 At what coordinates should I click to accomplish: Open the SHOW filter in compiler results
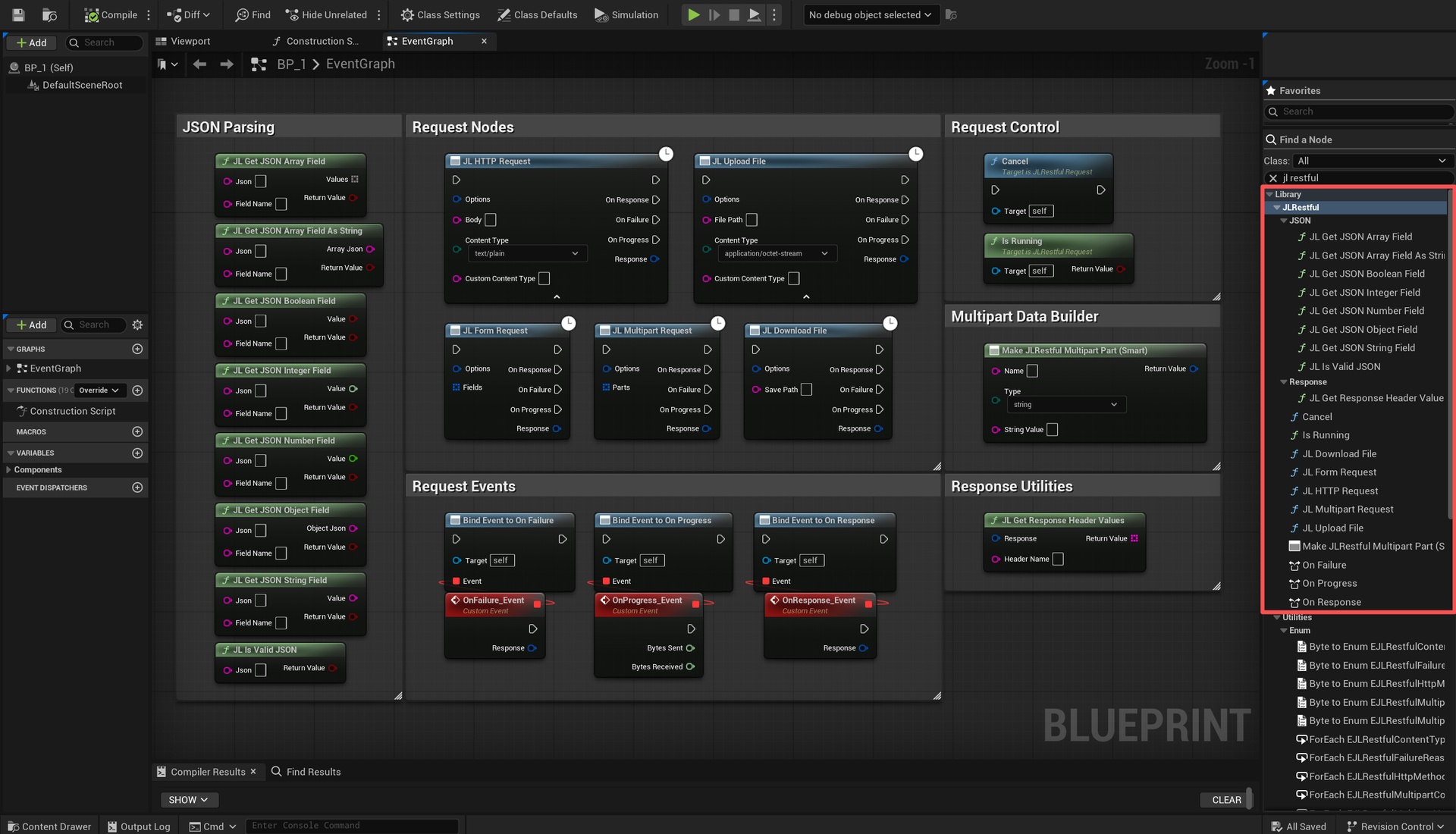click(189, 800)
